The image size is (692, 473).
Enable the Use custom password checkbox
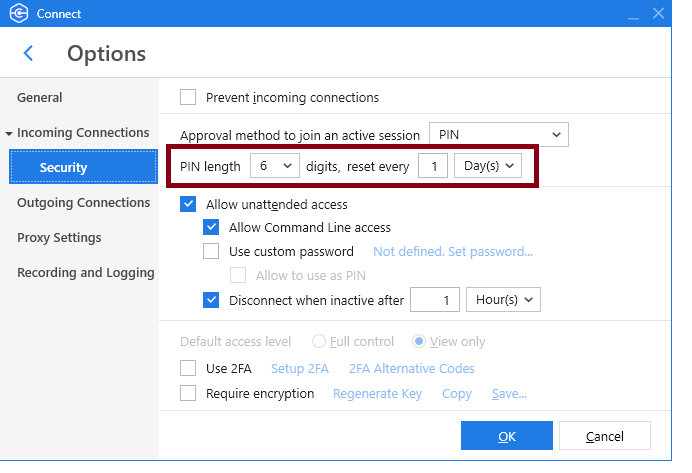[211, 252]
